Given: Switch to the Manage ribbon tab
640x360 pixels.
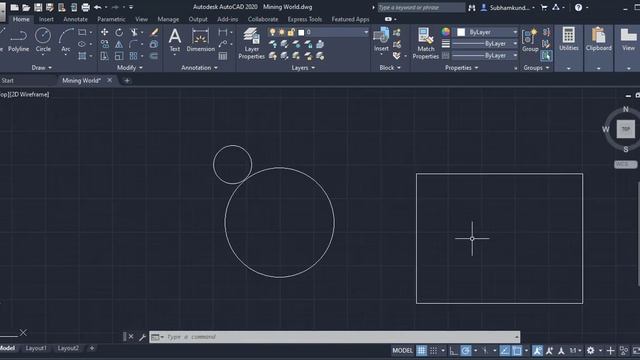Looking at the screenshot, I should pos(168,19).
